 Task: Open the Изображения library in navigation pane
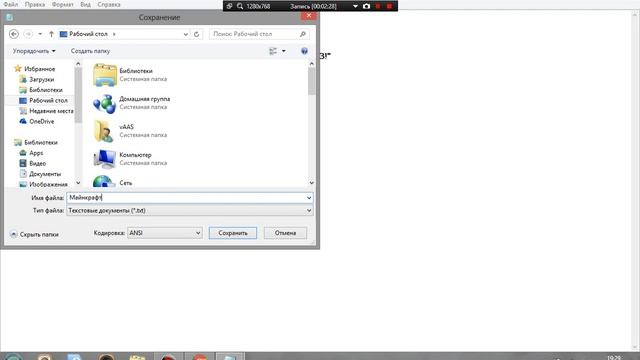point(48,184)
